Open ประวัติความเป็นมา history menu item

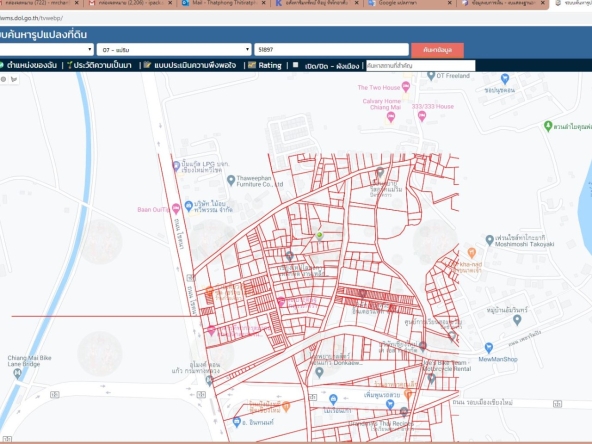pyautogui.click(x=102, y=65)
